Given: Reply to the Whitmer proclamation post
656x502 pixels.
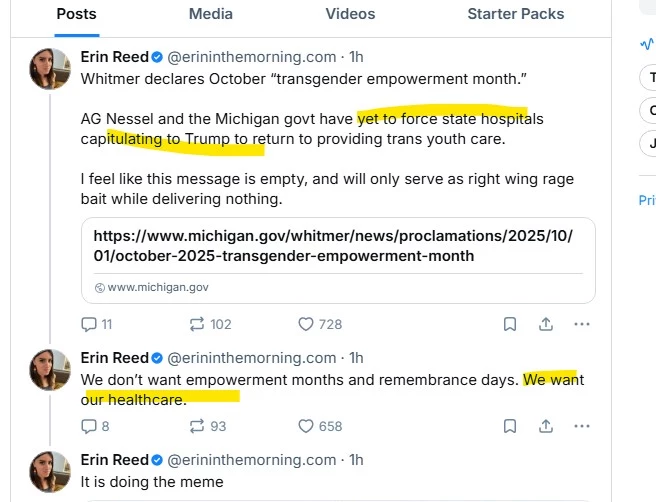Looking at the screenshot, I should click(88, 324).
